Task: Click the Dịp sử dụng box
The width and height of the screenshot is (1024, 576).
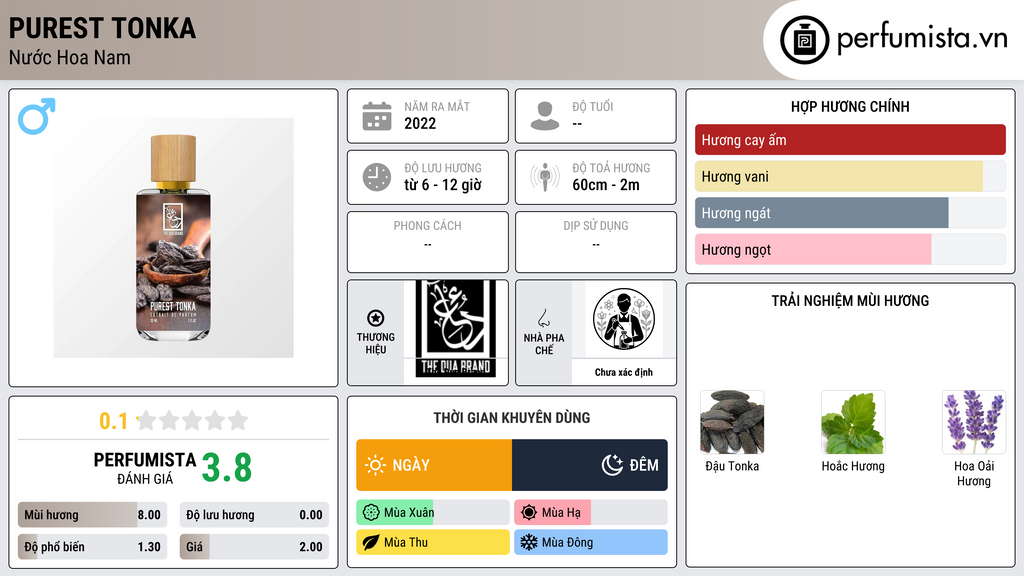Action: coord(596,242)
